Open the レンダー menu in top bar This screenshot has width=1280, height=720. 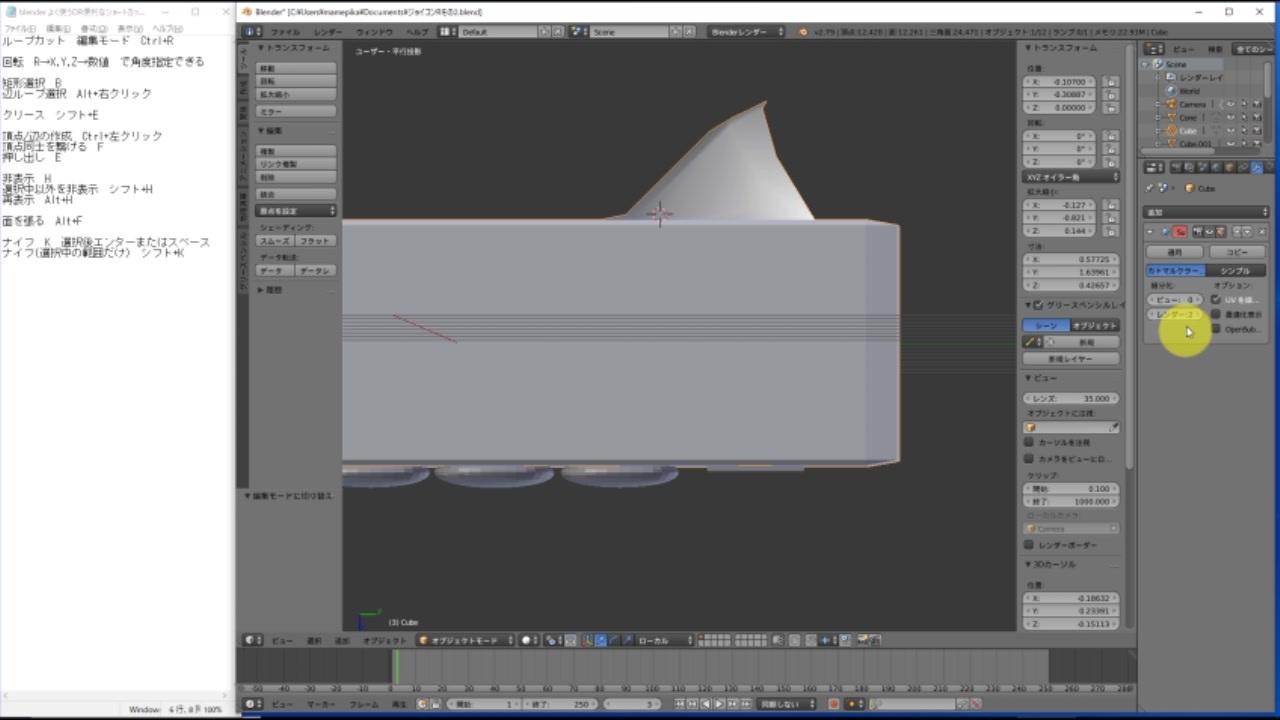click(328, 32)
